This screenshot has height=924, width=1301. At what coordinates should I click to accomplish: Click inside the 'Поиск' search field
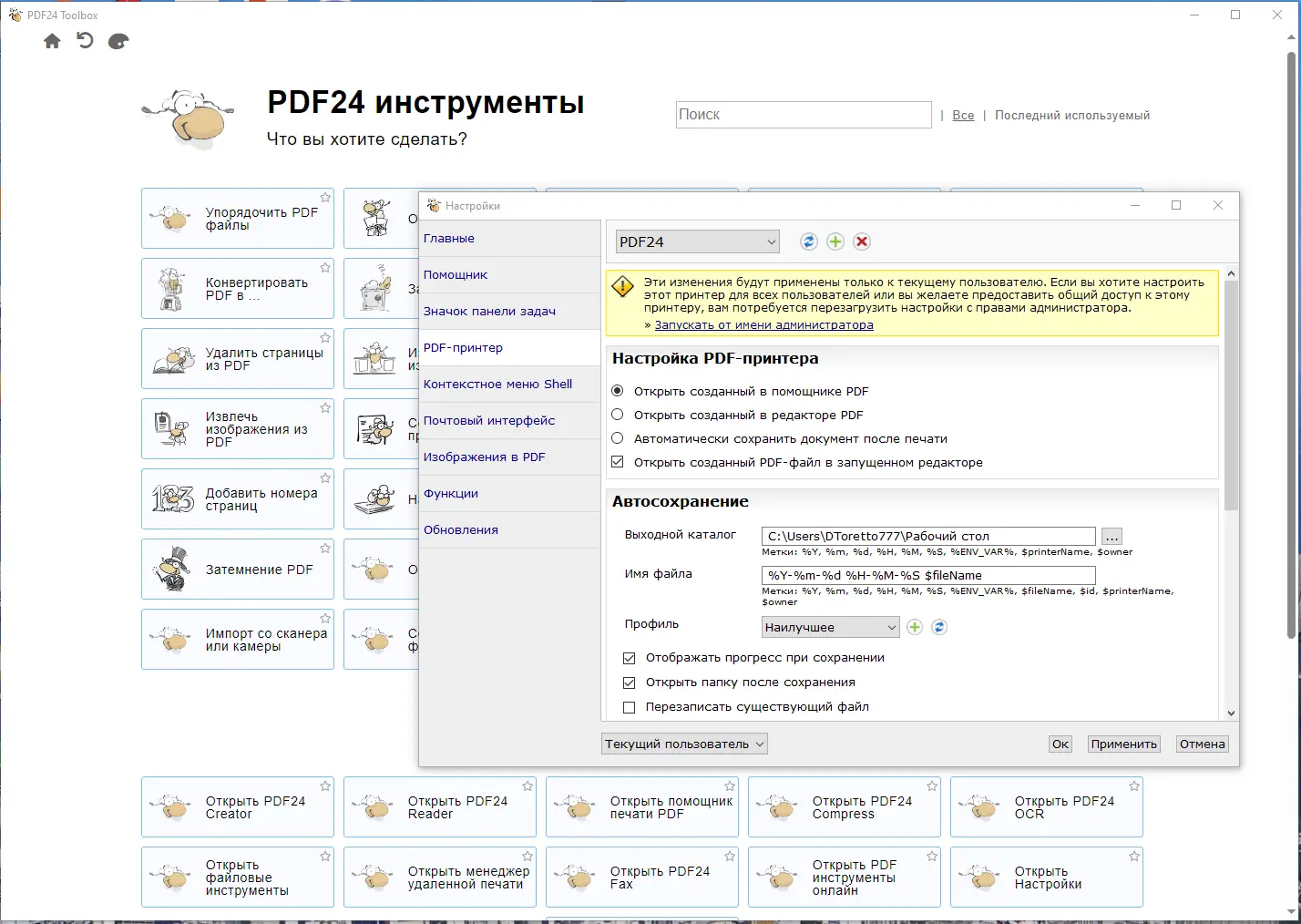click(803, 114)
